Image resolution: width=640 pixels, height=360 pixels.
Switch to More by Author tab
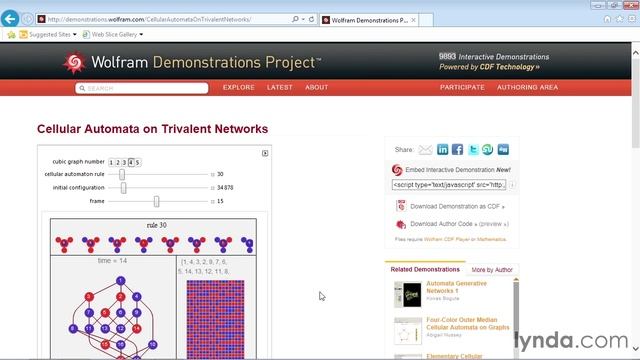[x=492, y=270]
